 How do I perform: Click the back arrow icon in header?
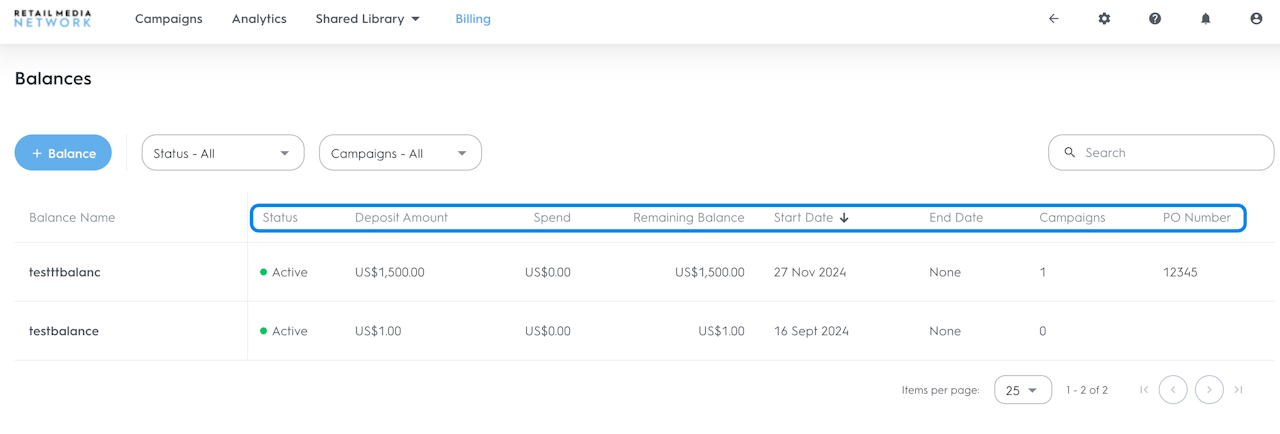point(1053,19)
